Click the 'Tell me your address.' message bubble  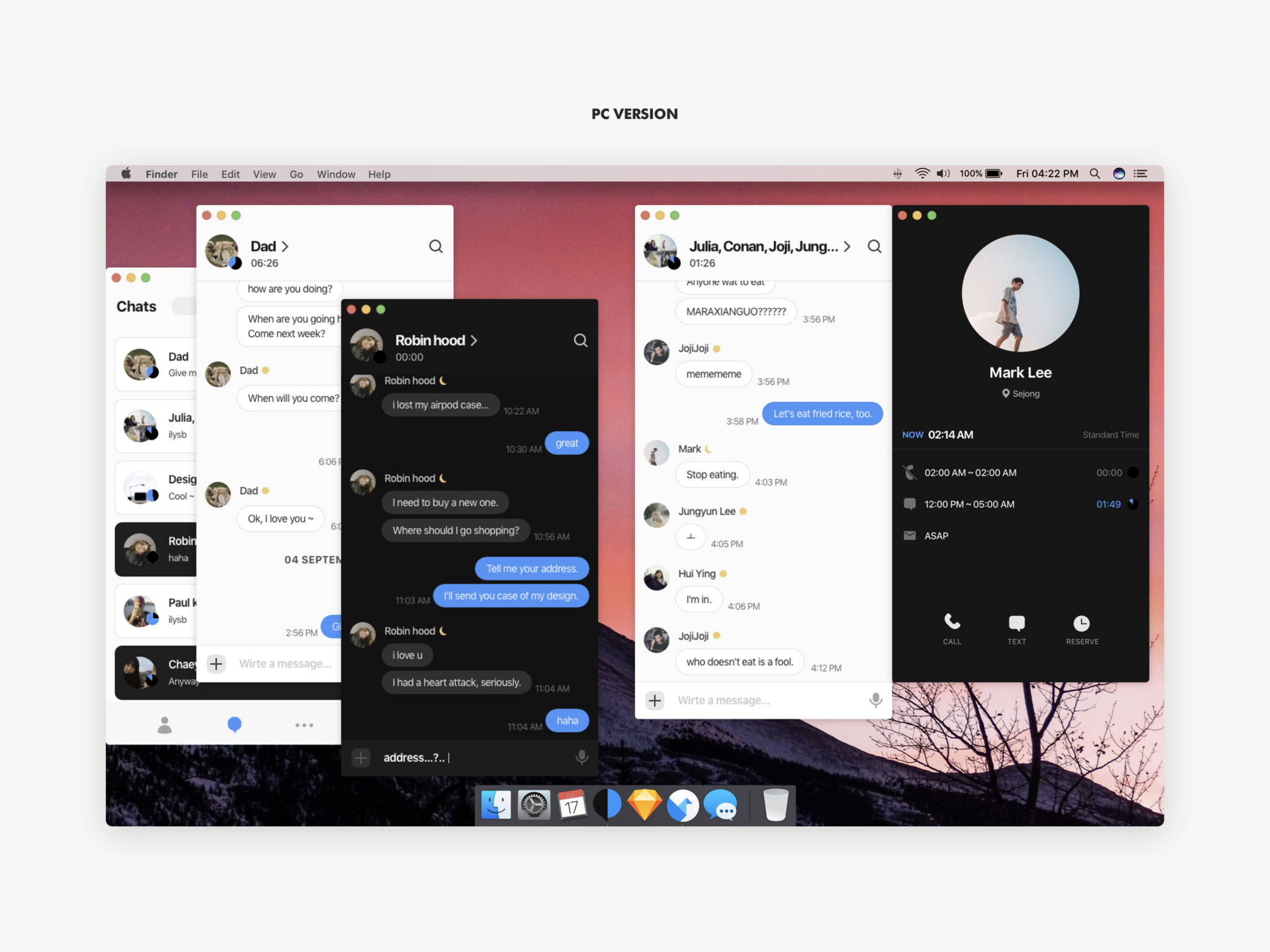[x=532, y=568]
